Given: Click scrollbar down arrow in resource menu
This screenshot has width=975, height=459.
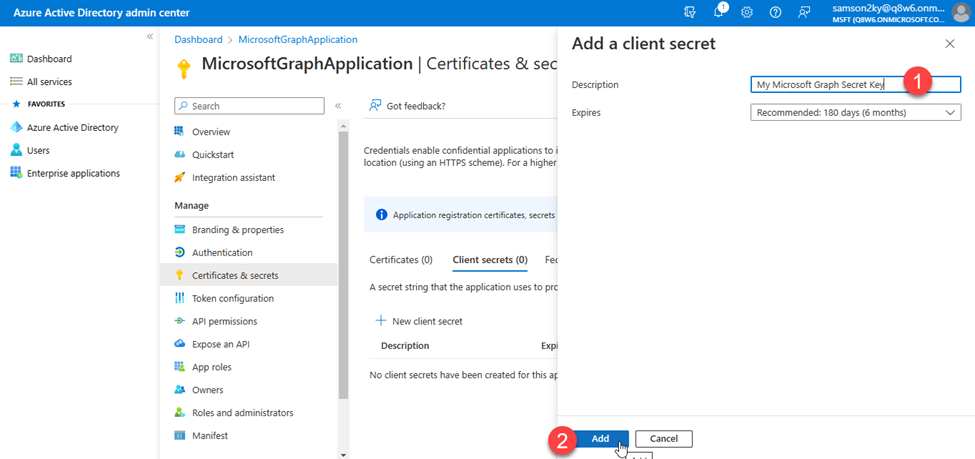Looking at the screenshot, I should point(344,454).
